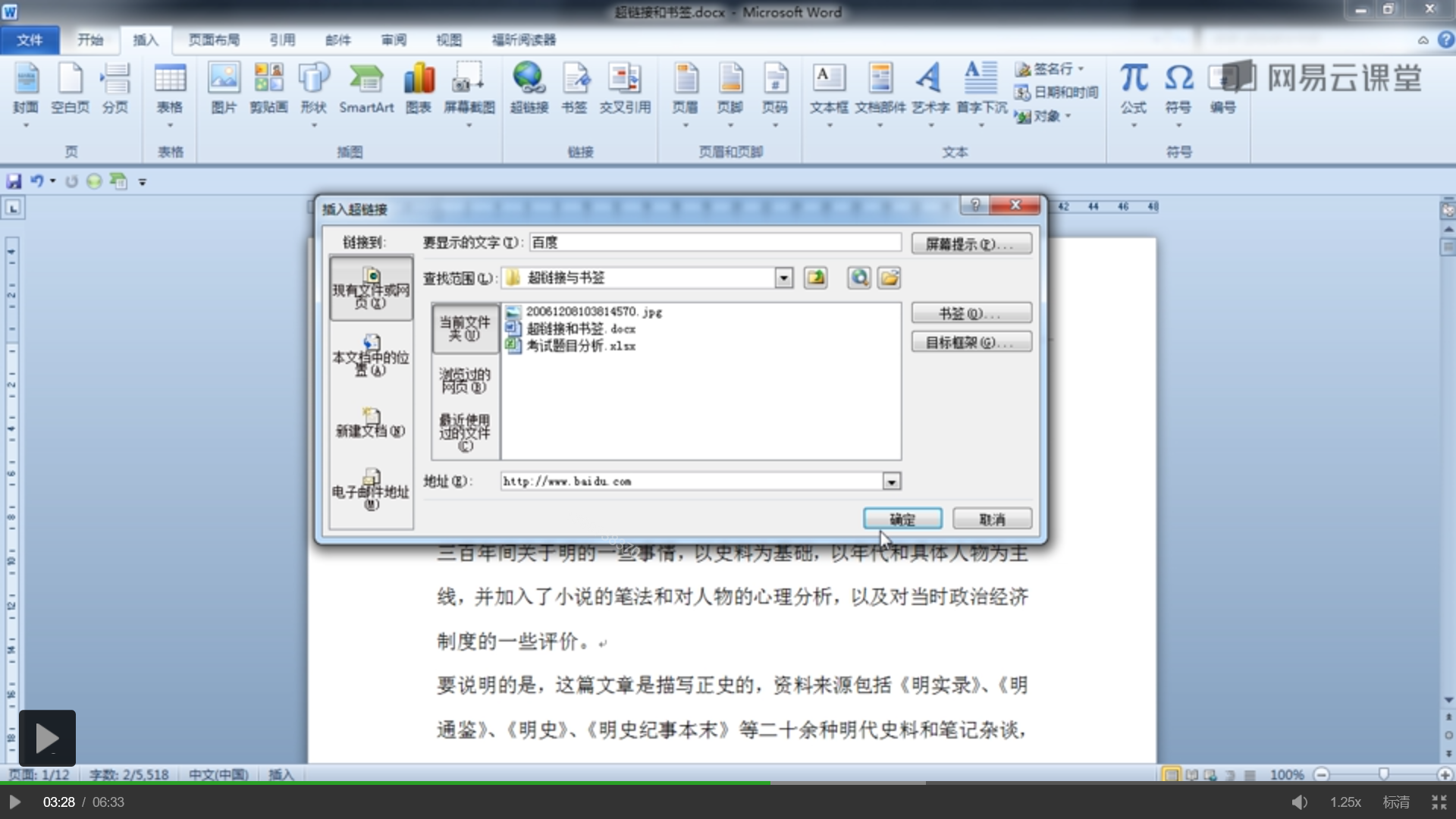Expand the Address field dropdown arrow
Image resolution: width=1456 pixels, height=819 pixels.
892,482
